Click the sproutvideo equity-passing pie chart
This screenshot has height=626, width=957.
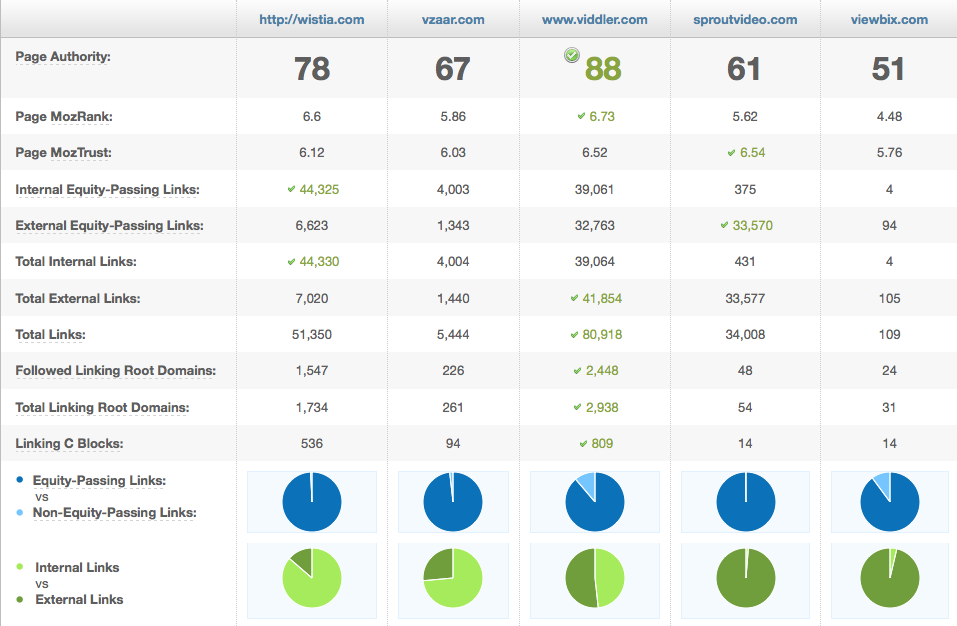[746, 502]
